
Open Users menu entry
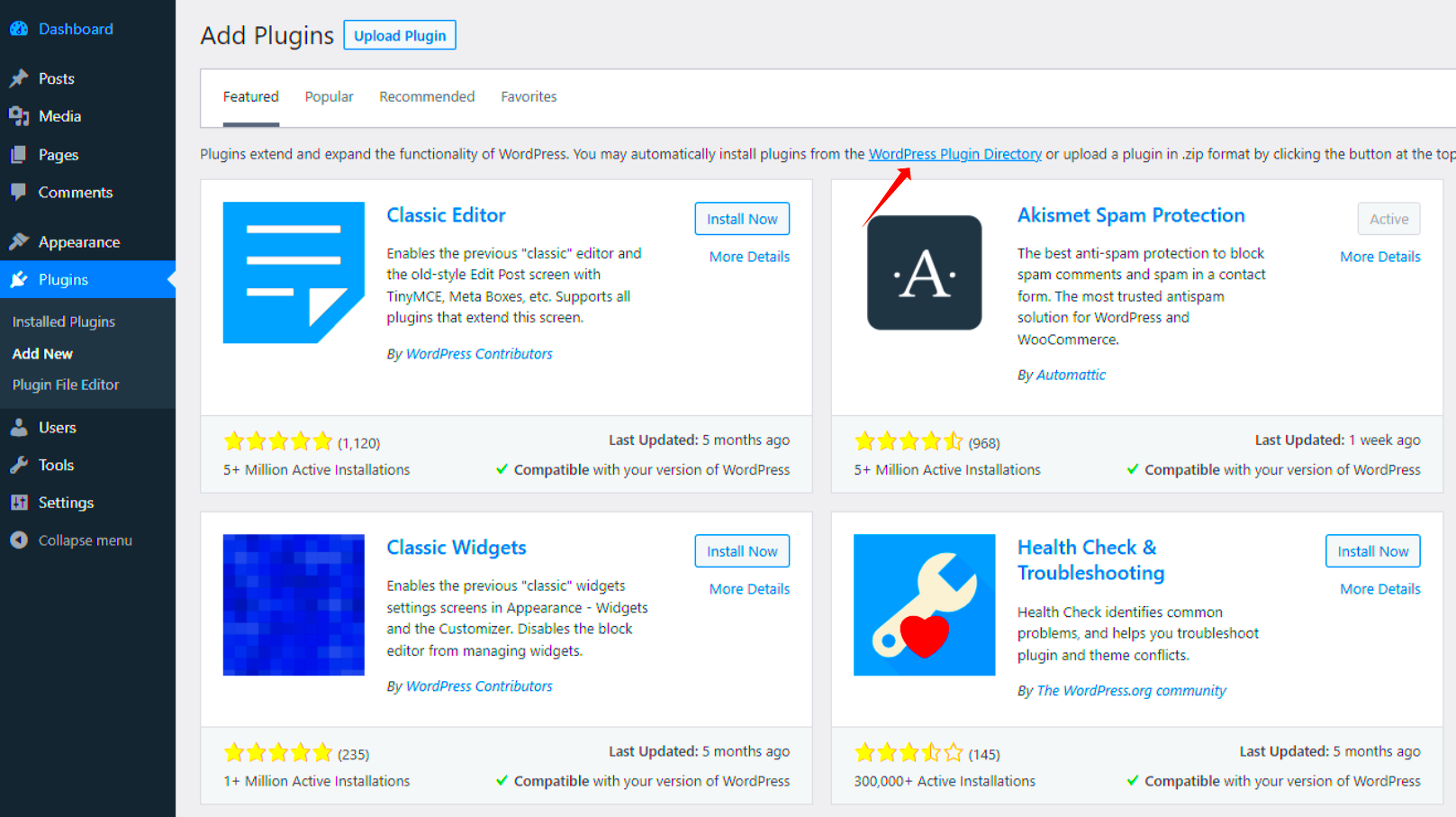point(57,428)
